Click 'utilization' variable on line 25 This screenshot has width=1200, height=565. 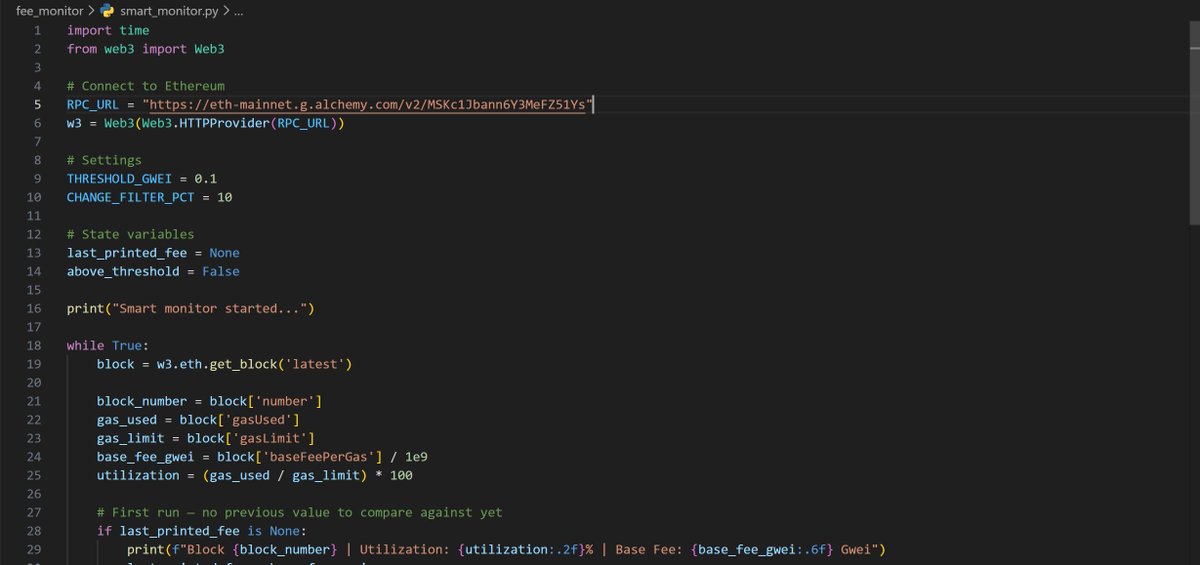(x=138, y=475)
